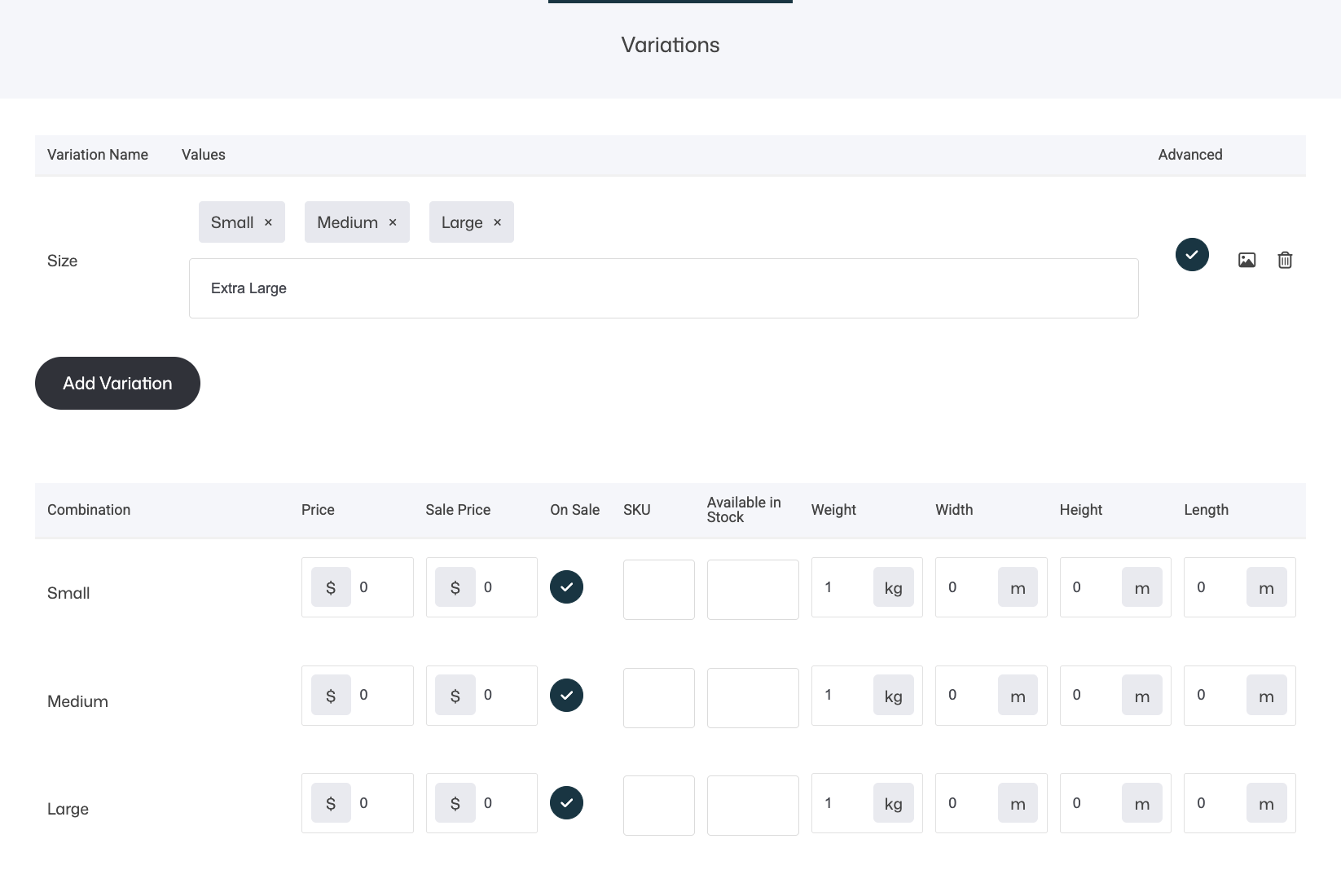Click Available in Stock field for Large
1341x896 pixels.
[753, 806]
